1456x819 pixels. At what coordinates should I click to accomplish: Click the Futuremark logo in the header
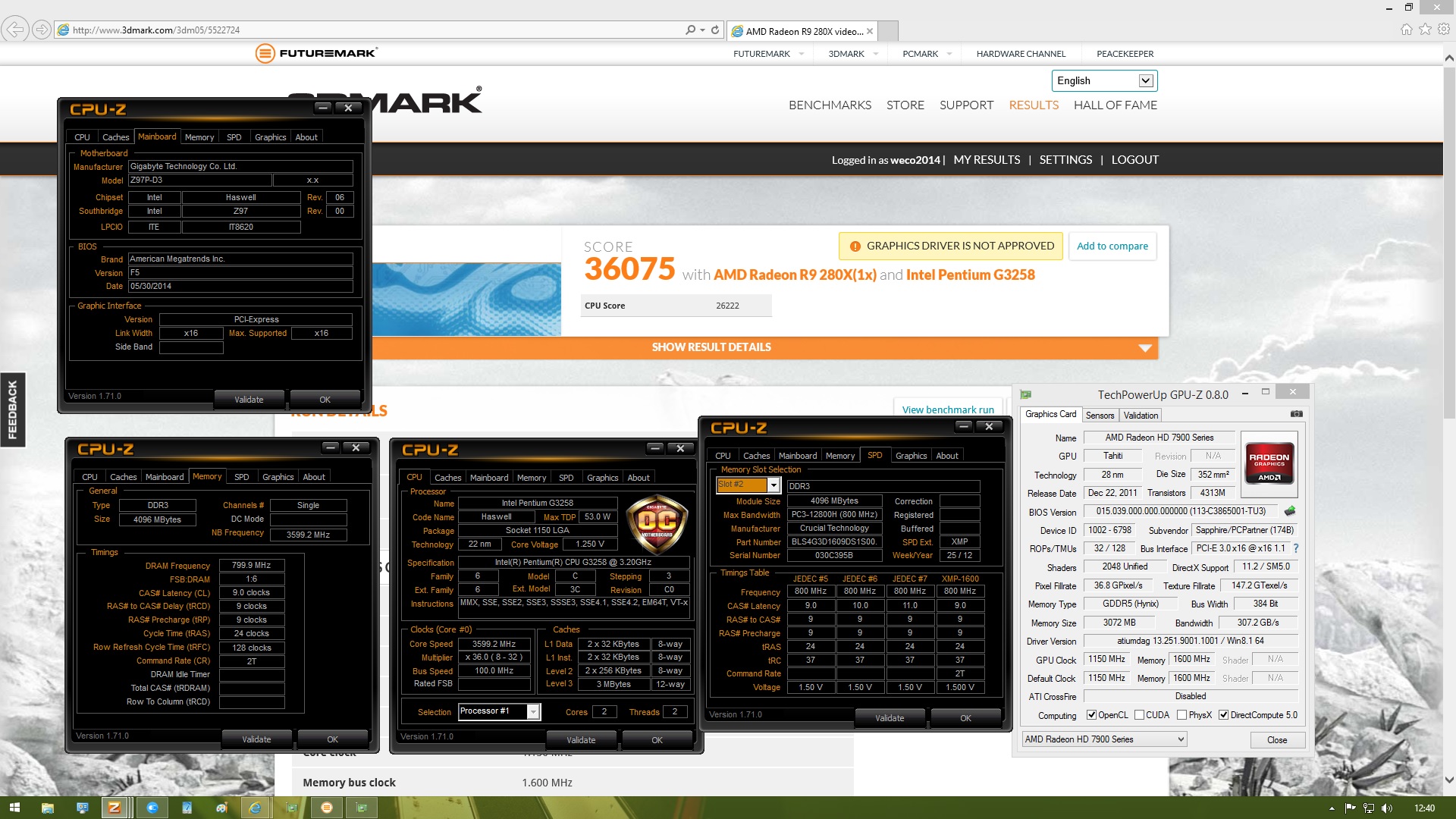[316, 53]
